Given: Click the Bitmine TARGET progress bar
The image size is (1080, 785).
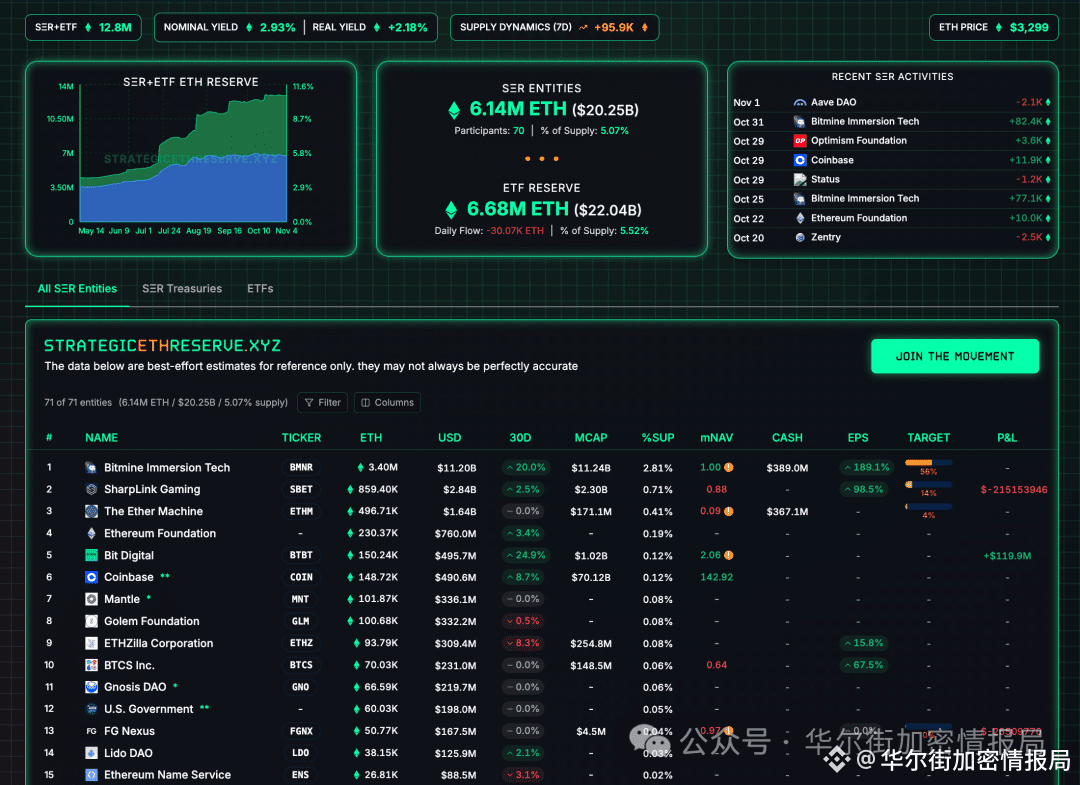Looking at the screenshot, I should coord(928,463).
